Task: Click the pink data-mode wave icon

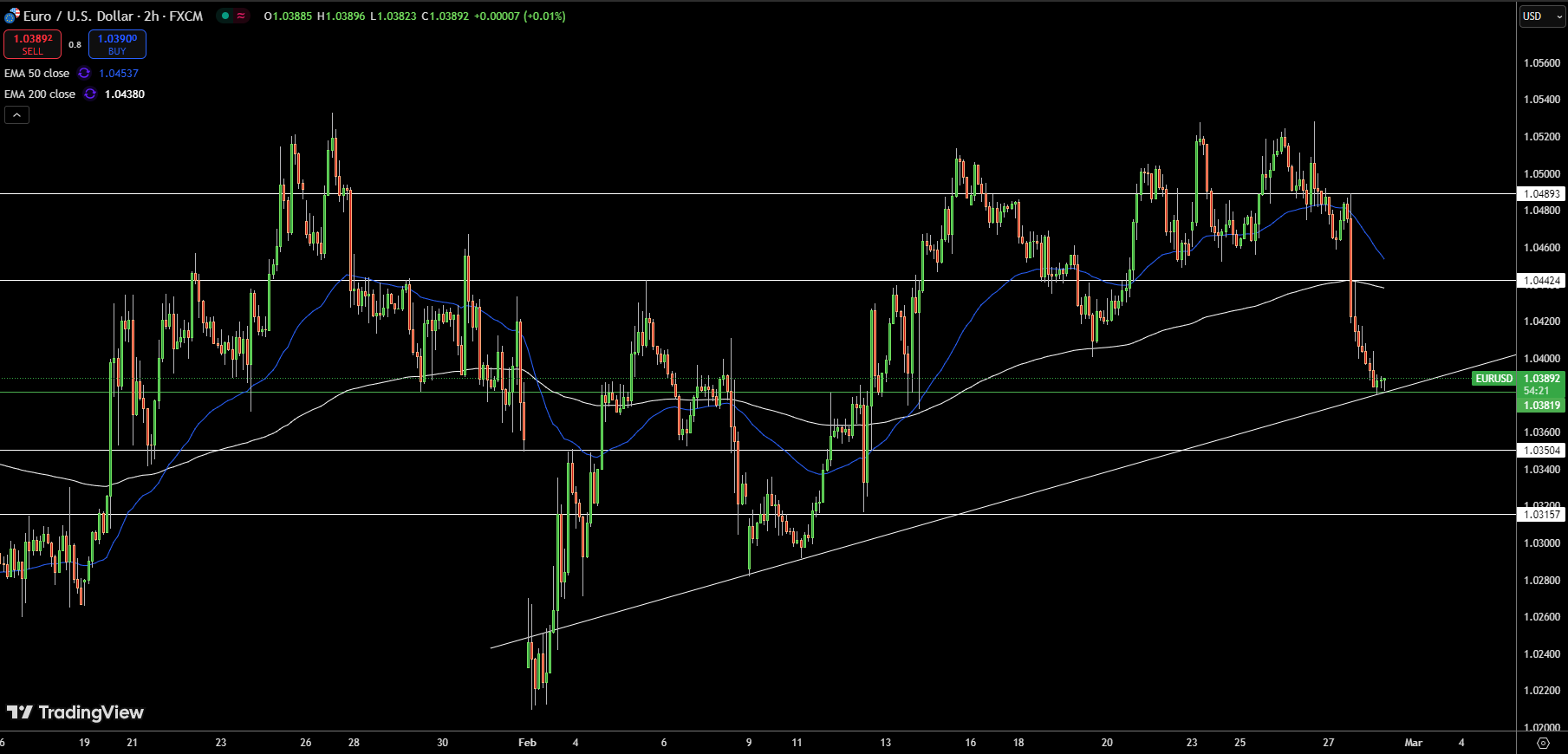Action: [x=241, y=16]
